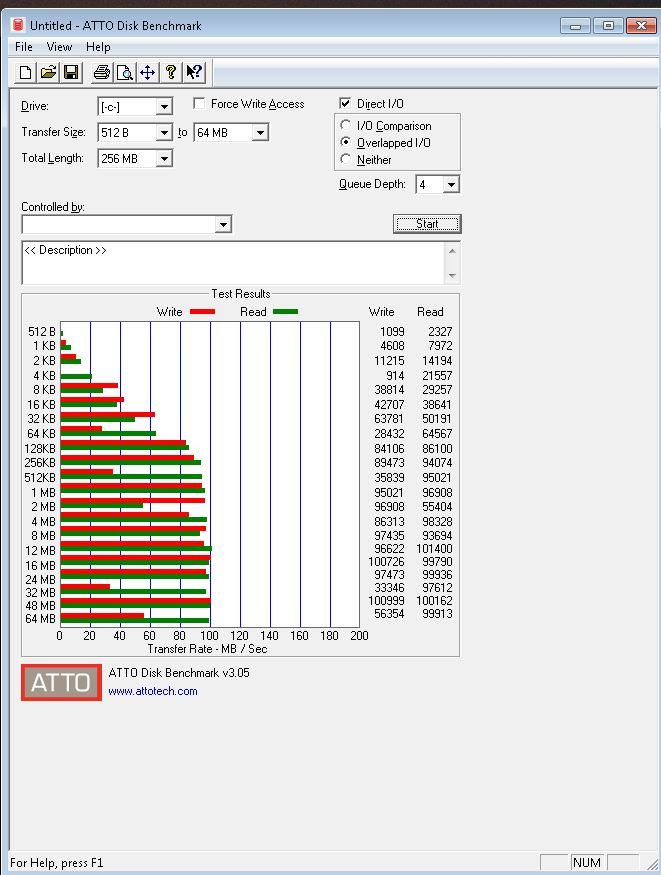The image size is (661, 875).
Task: Click inside the Description text box
Action: click(x=233, y=262)
